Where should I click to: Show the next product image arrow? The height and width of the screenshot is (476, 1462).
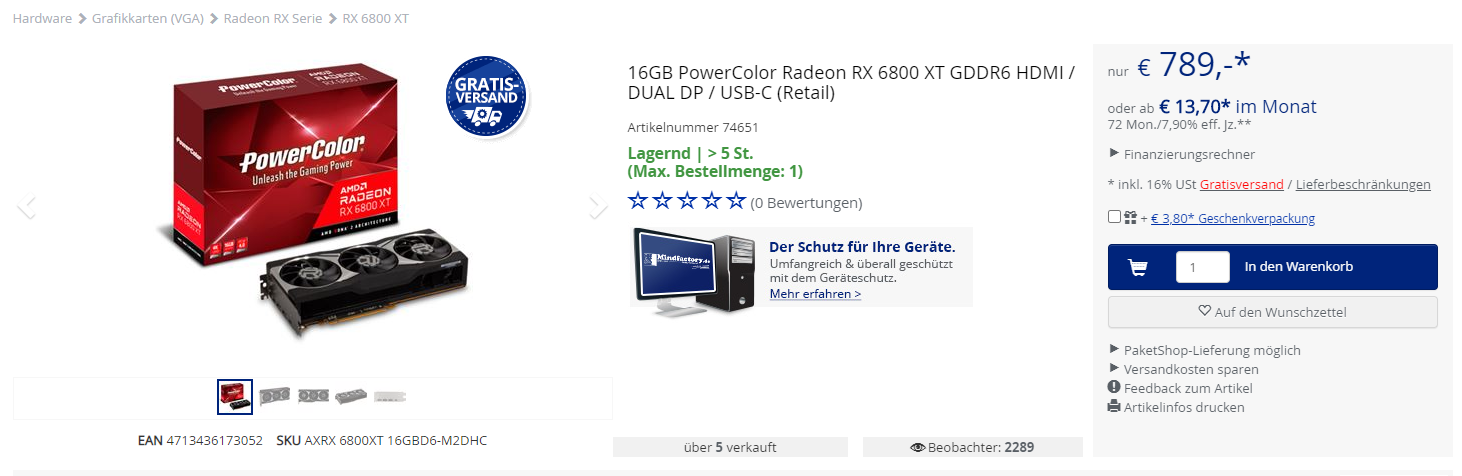[598, 207]
